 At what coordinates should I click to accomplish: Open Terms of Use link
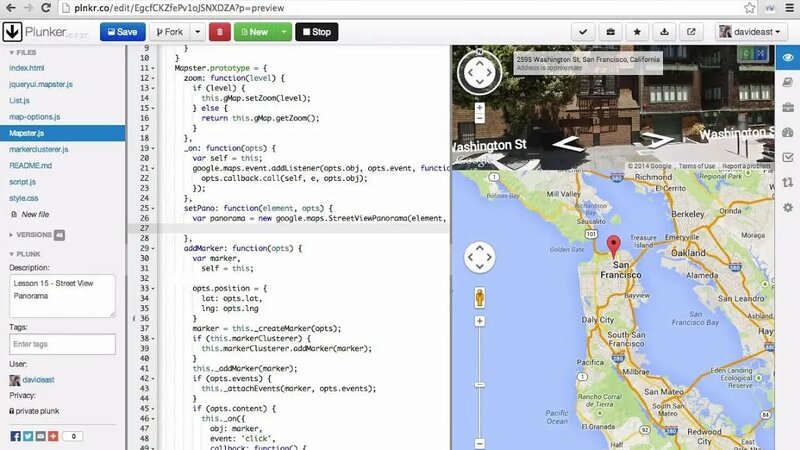click(x=696, y=166)
